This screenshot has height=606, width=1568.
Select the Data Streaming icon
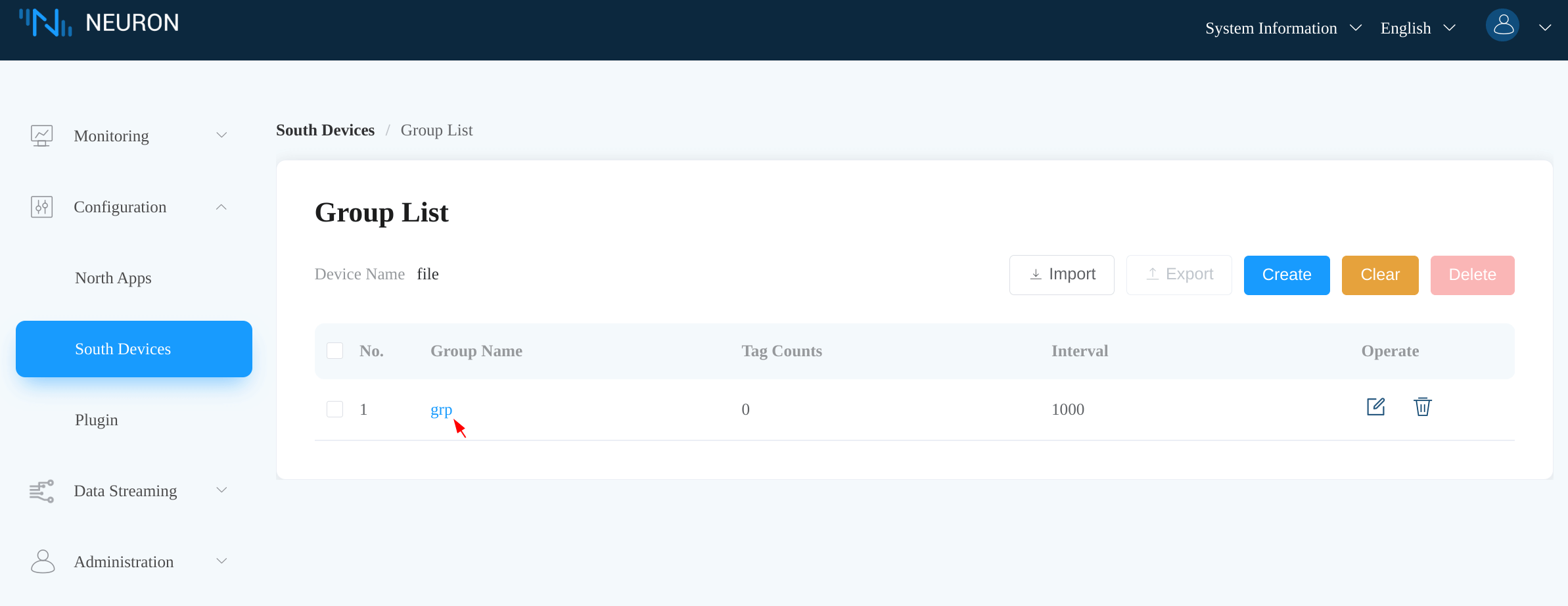(41, 491)
